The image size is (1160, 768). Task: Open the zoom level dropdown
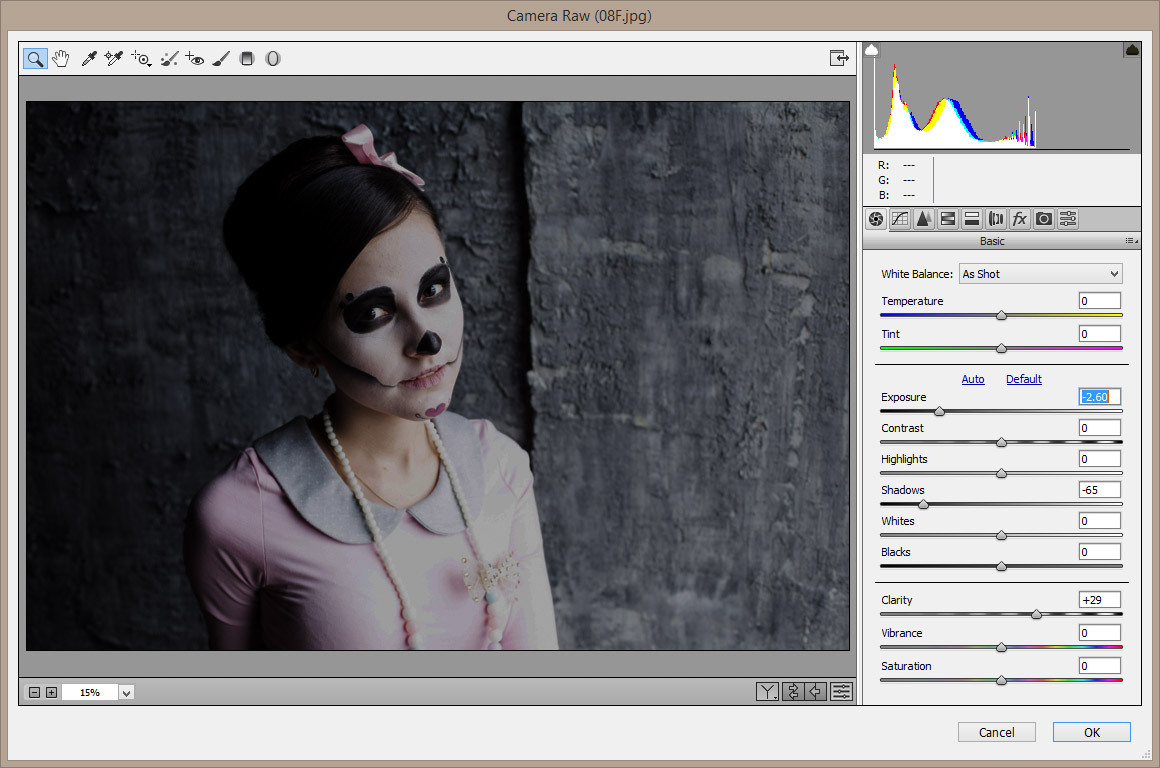[x=127, y=692]
